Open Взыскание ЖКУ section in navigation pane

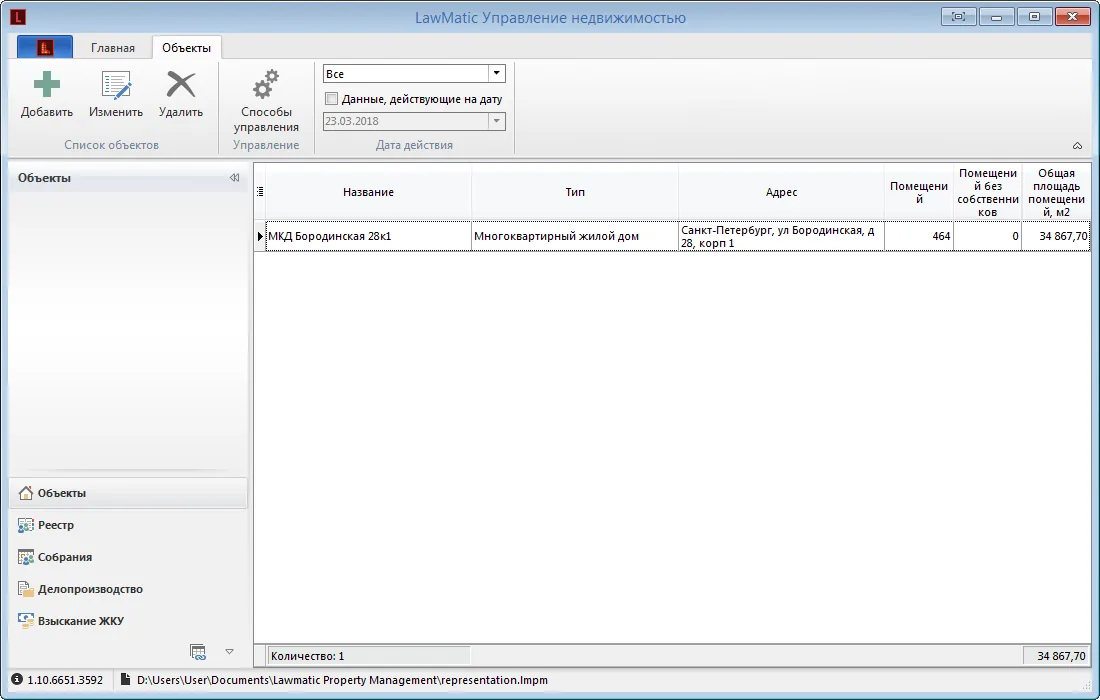[128, 621]
